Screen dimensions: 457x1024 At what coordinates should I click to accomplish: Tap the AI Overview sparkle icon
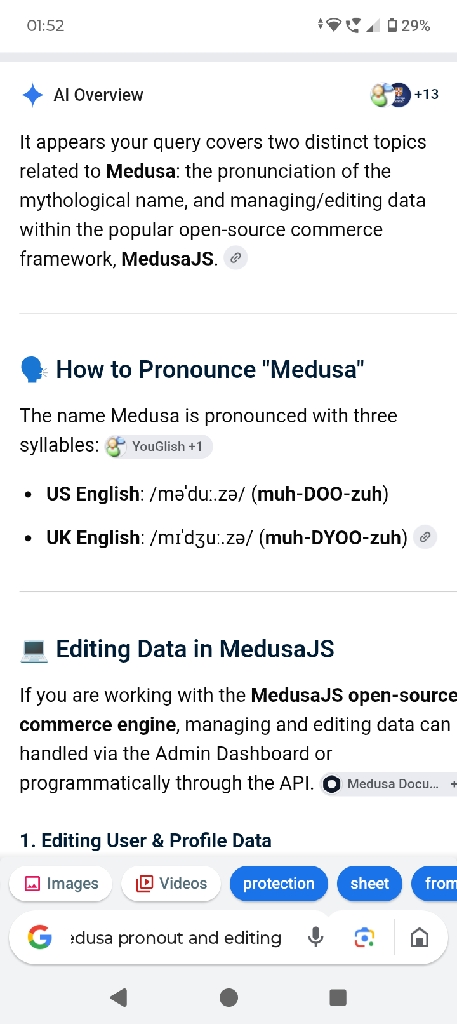33,95
